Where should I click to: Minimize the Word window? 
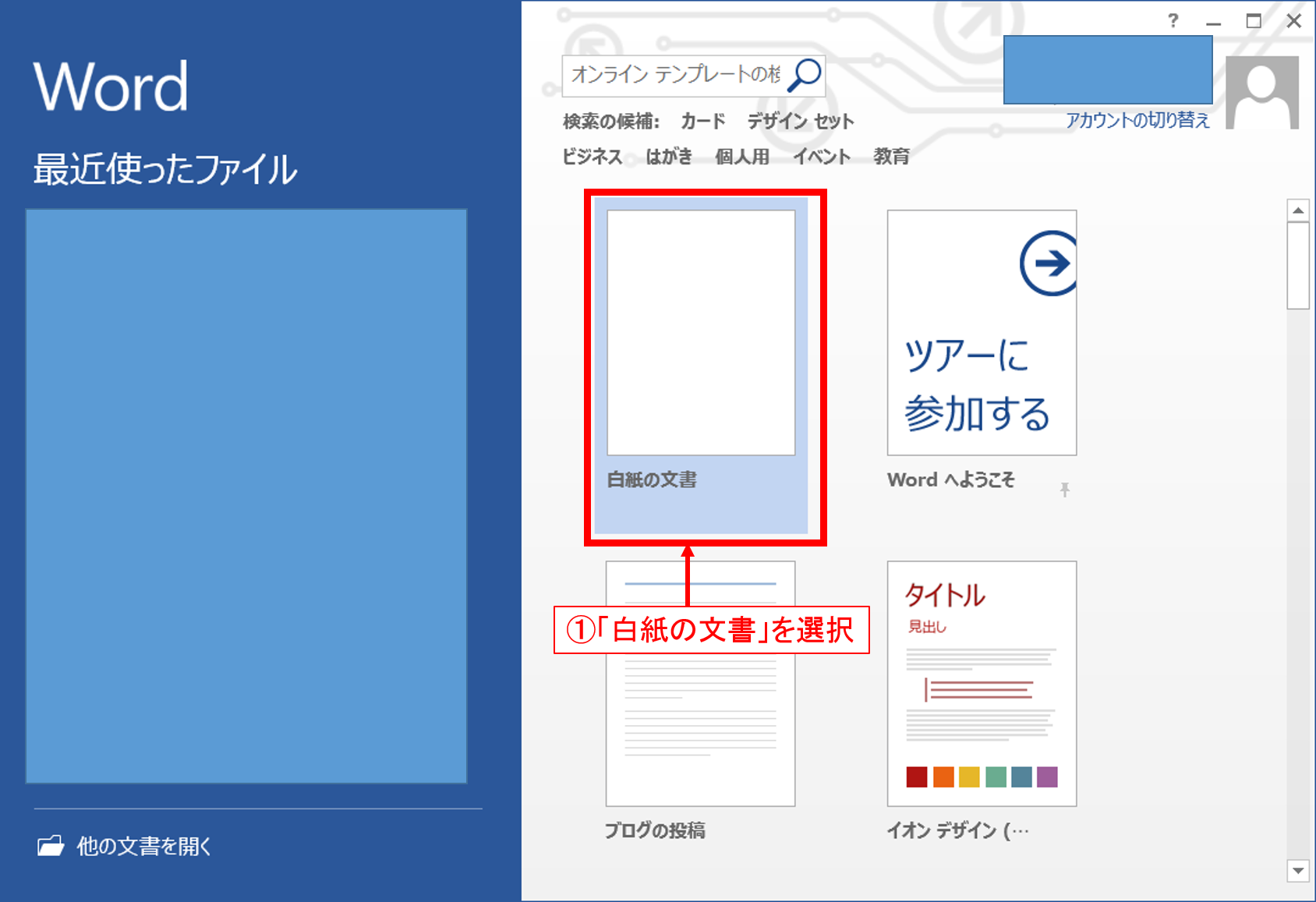(1213, 22)
